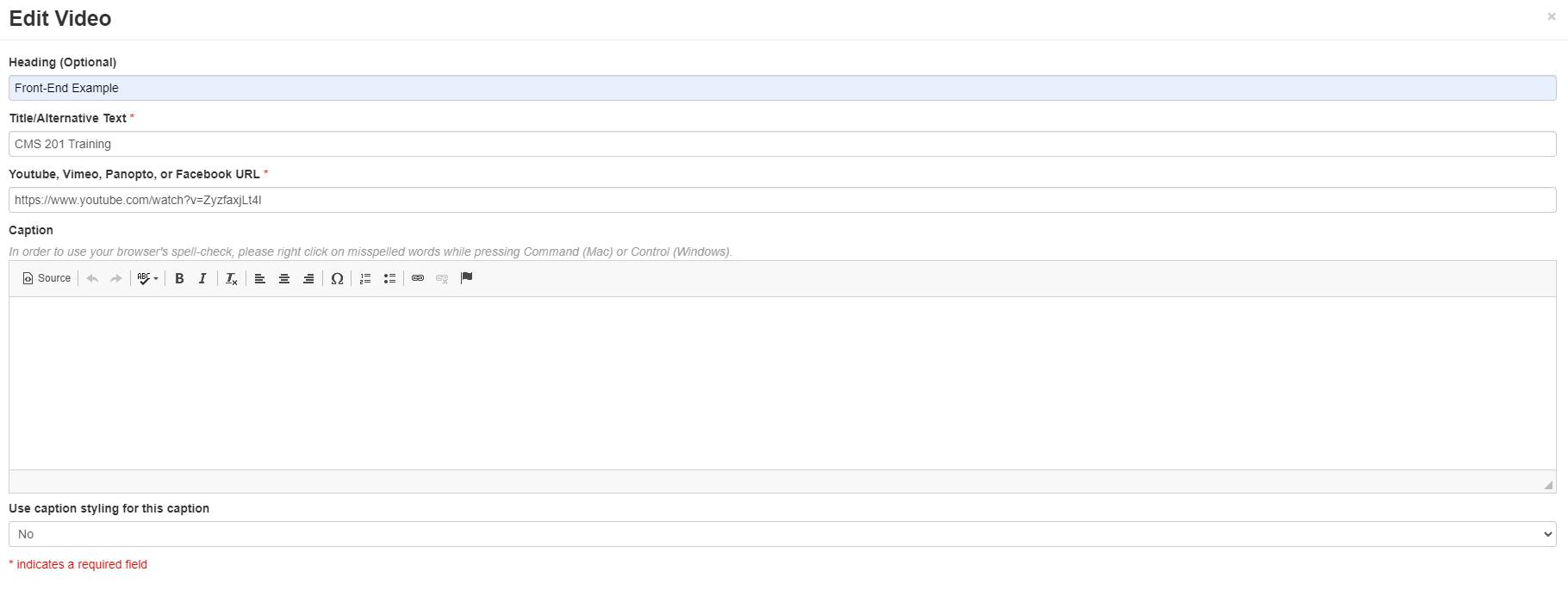Toggle left text alignment

tap(260, 278)
